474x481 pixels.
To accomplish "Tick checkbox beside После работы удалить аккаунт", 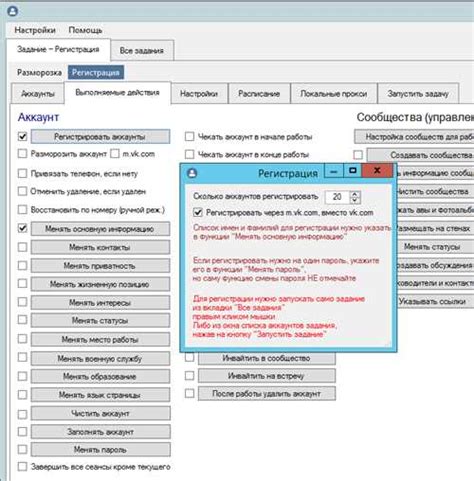I will 189,393.
